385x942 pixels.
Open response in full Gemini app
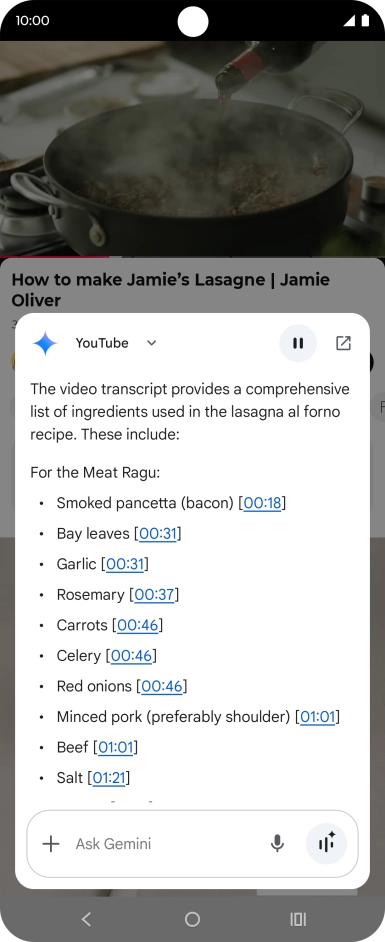pyautogui.click(x=343, y=343)
